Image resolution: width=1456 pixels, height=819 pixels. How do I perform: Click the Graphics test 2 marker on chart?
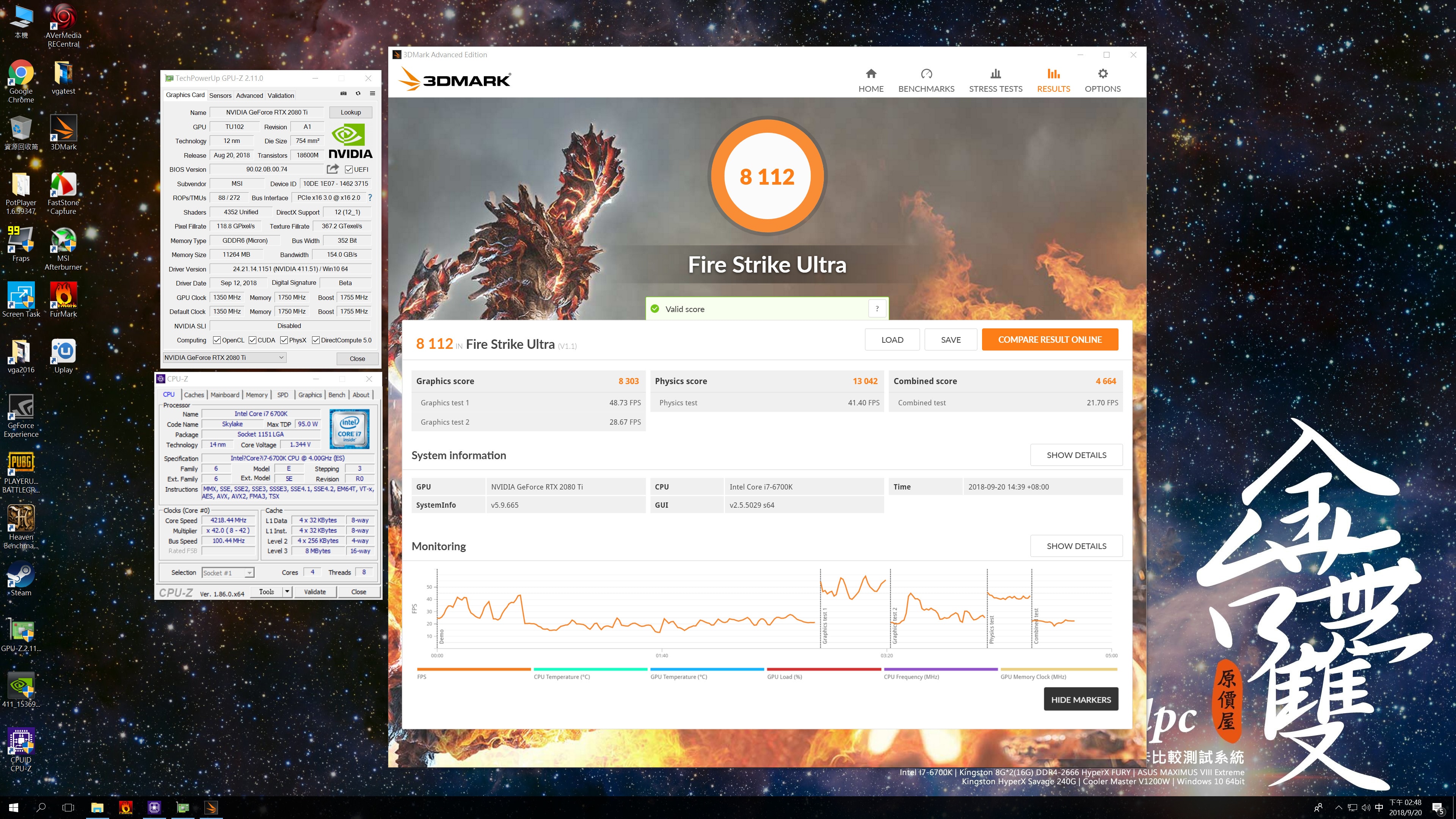[894, 626]
